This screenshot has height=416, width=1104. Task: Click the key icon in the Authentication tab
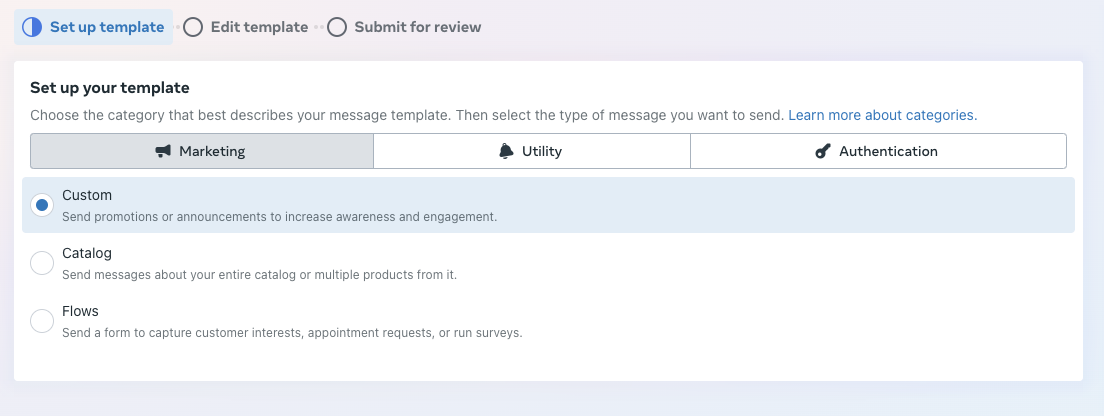pyautogui.click(x=823, y=152)
